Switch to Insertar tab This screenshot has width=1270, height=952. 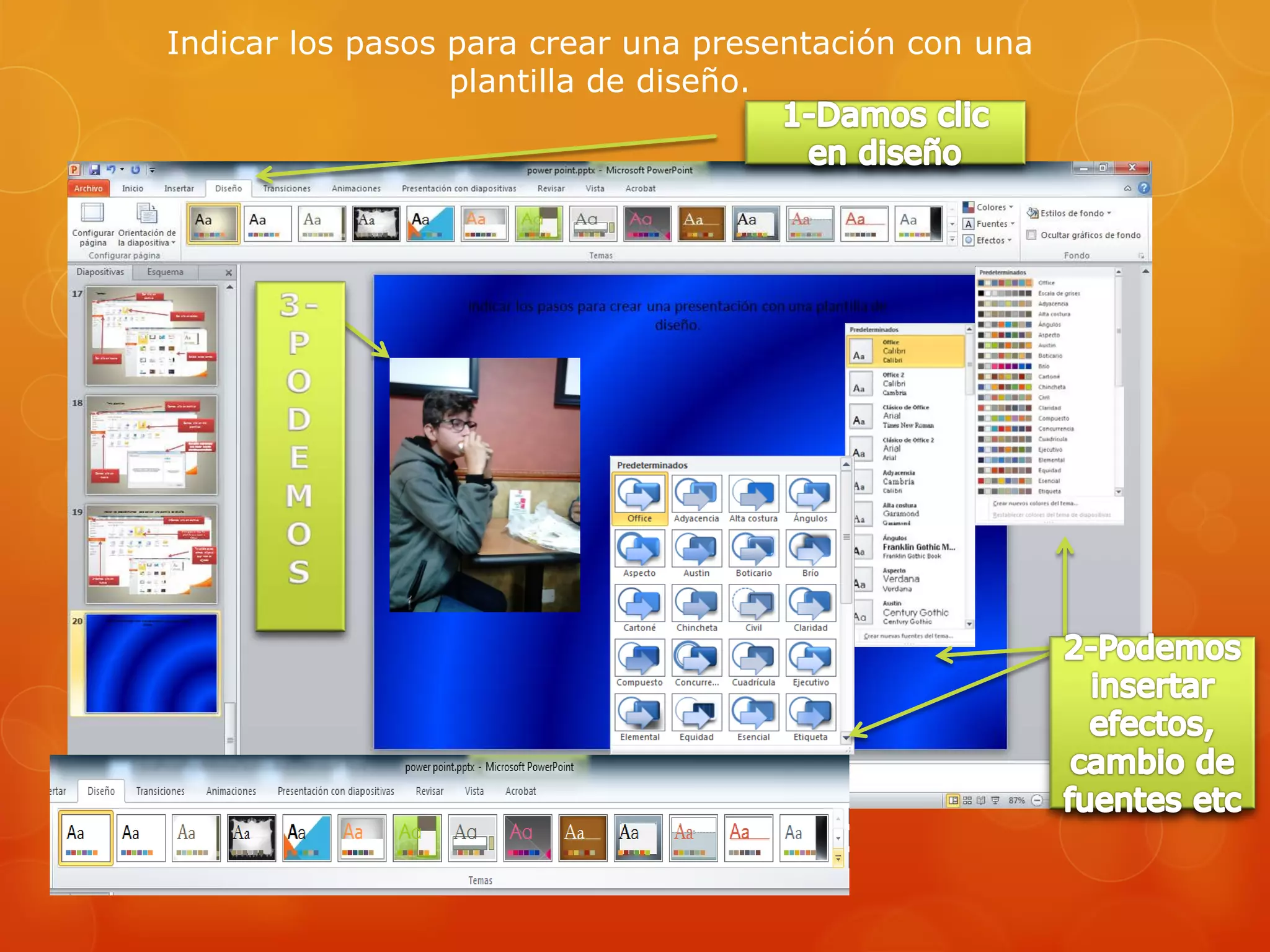point(179,188)
